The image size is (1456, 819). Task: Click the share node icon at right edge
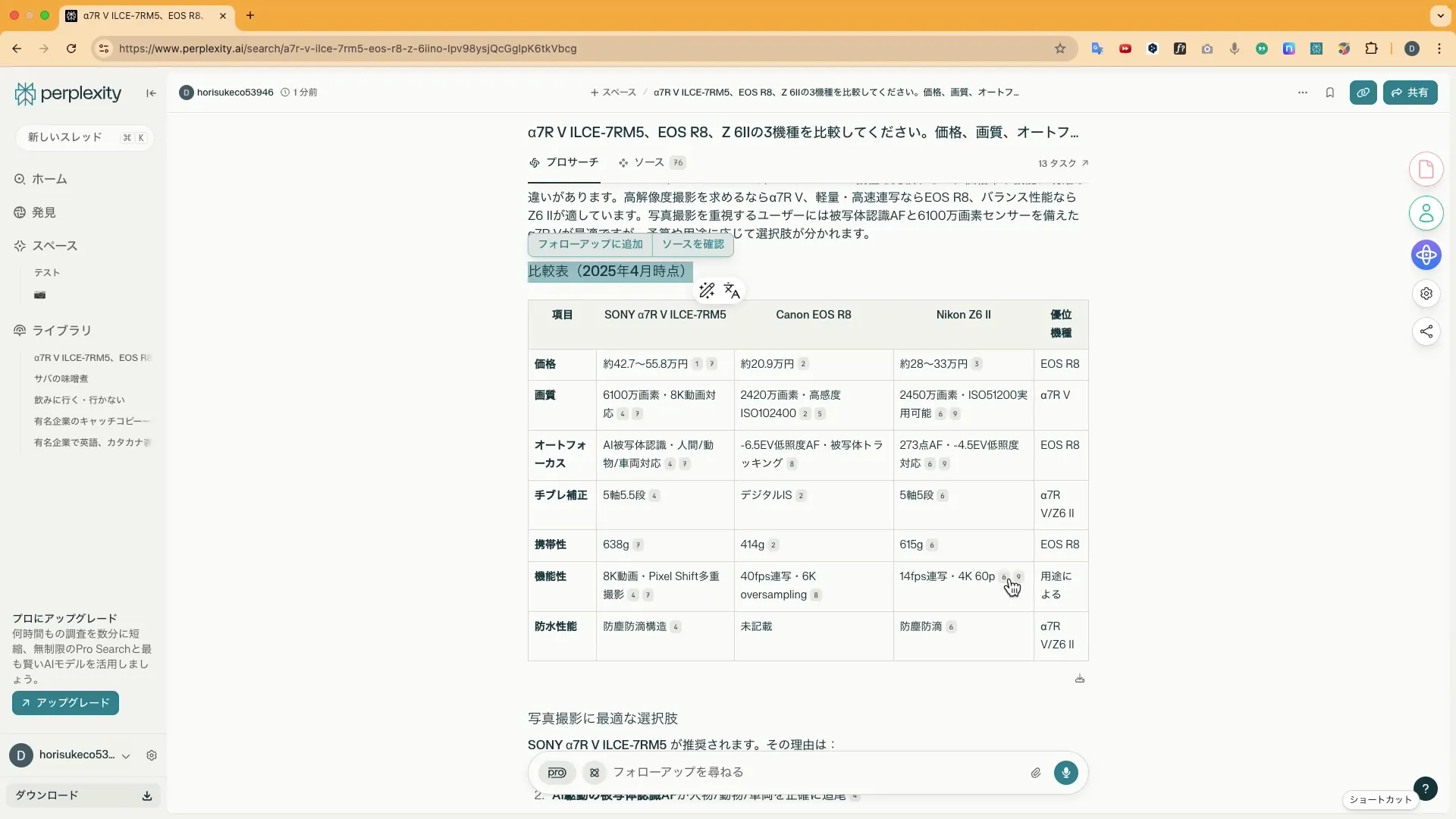pyautogui.click(x=1427, y=331)
